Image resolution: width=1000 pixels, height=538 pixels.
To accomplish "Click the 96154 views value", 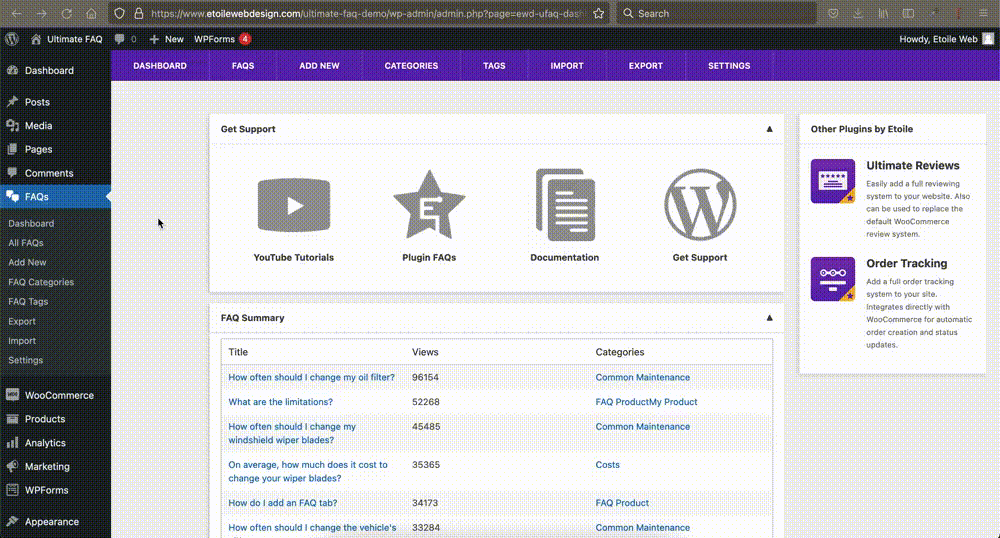I will [425, 377].
